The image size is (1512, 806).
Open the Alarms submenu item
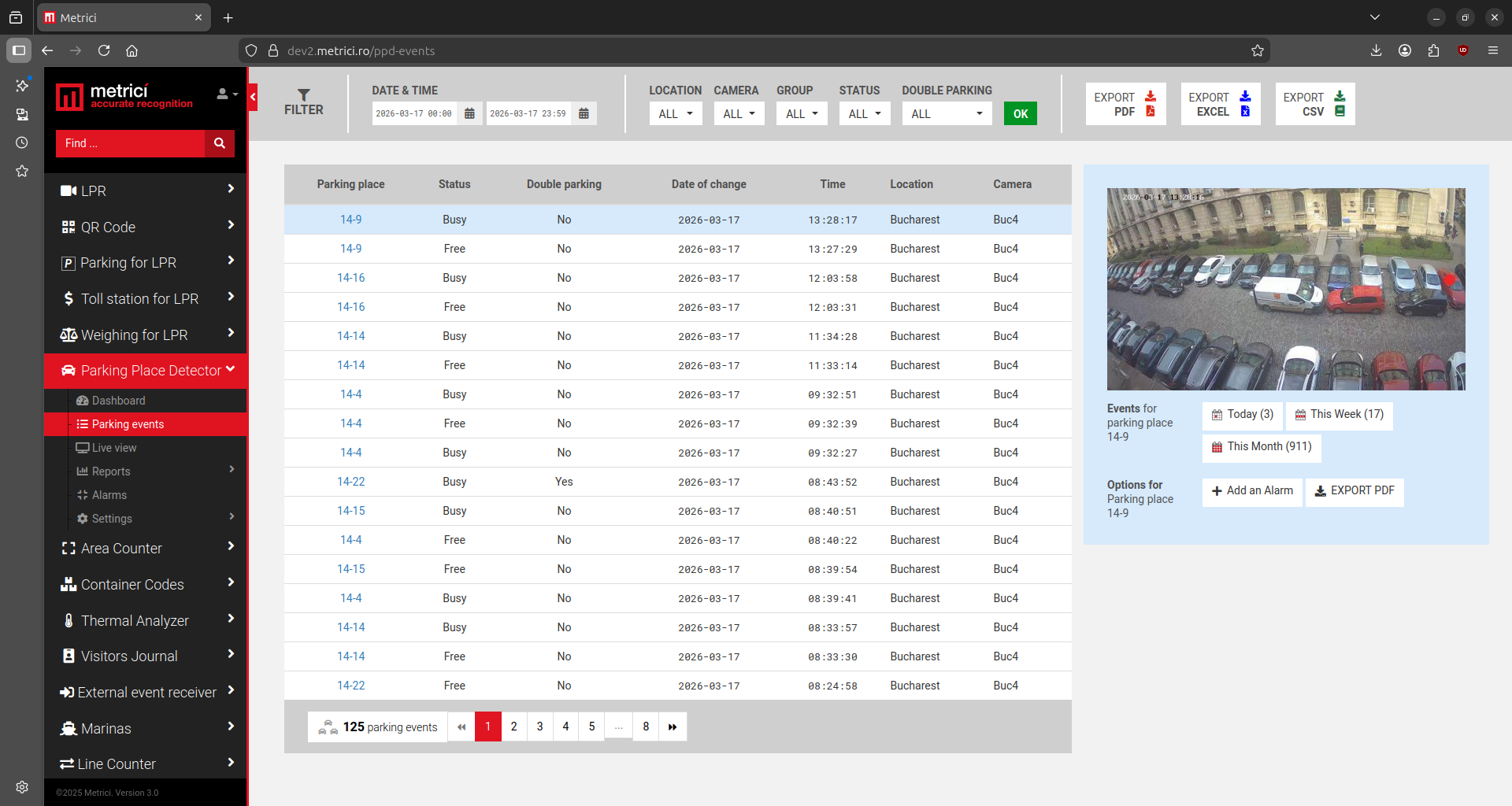[x=109, y=495]
